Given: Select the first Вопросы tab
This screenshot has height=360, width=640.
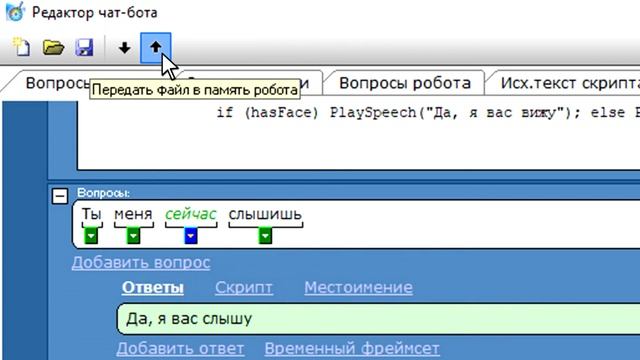Looking at the screenshot, I should coord(57,83).
